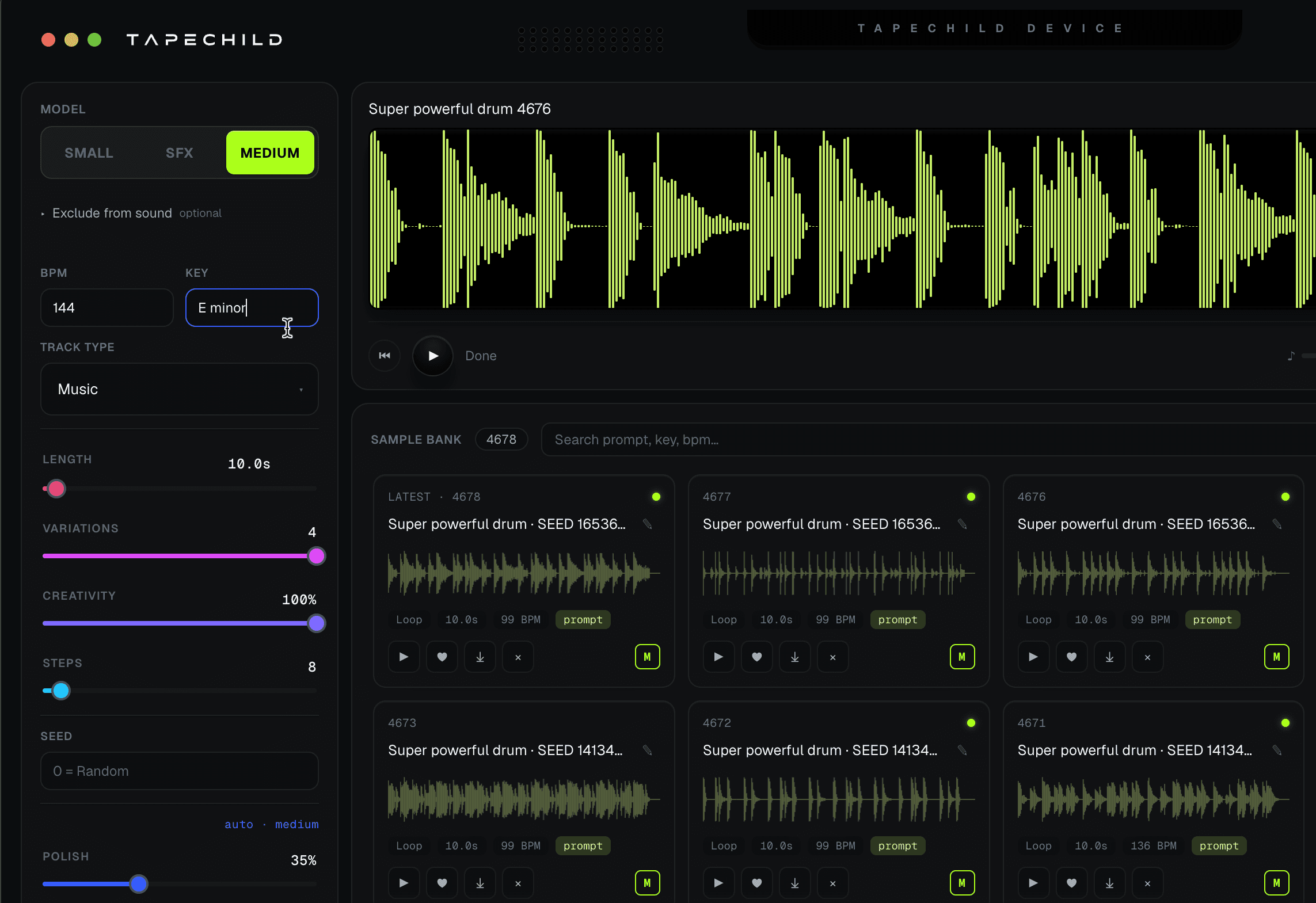The height and width of the screenshot is (903, 1316).
Task: Play sample 4671
Action: 1033,883
